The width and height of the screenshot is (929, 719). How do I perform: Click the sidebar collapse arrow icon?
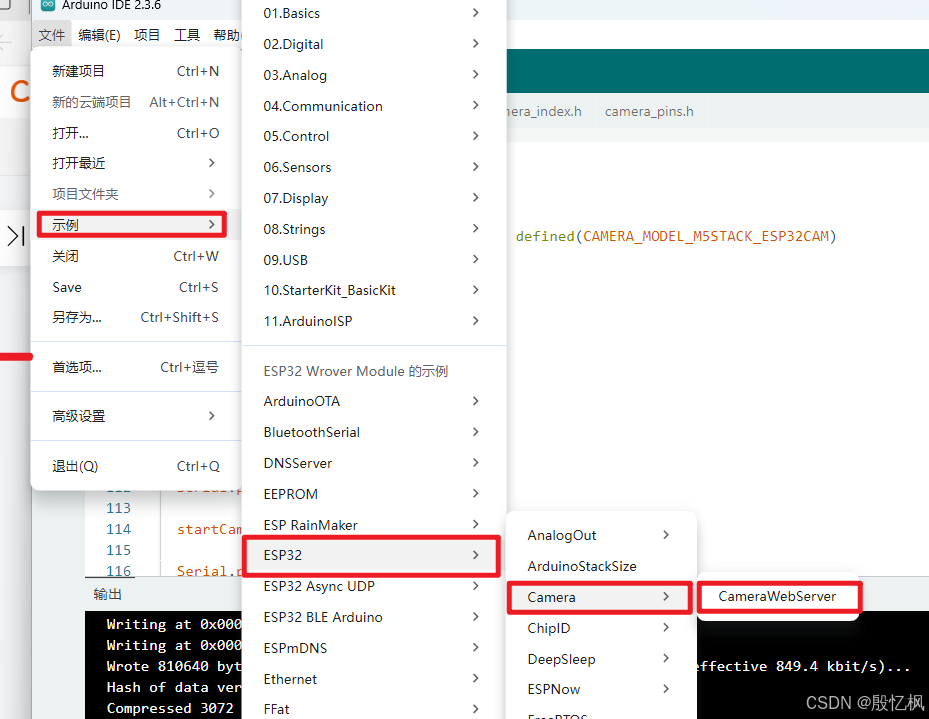tap(16, 236)
